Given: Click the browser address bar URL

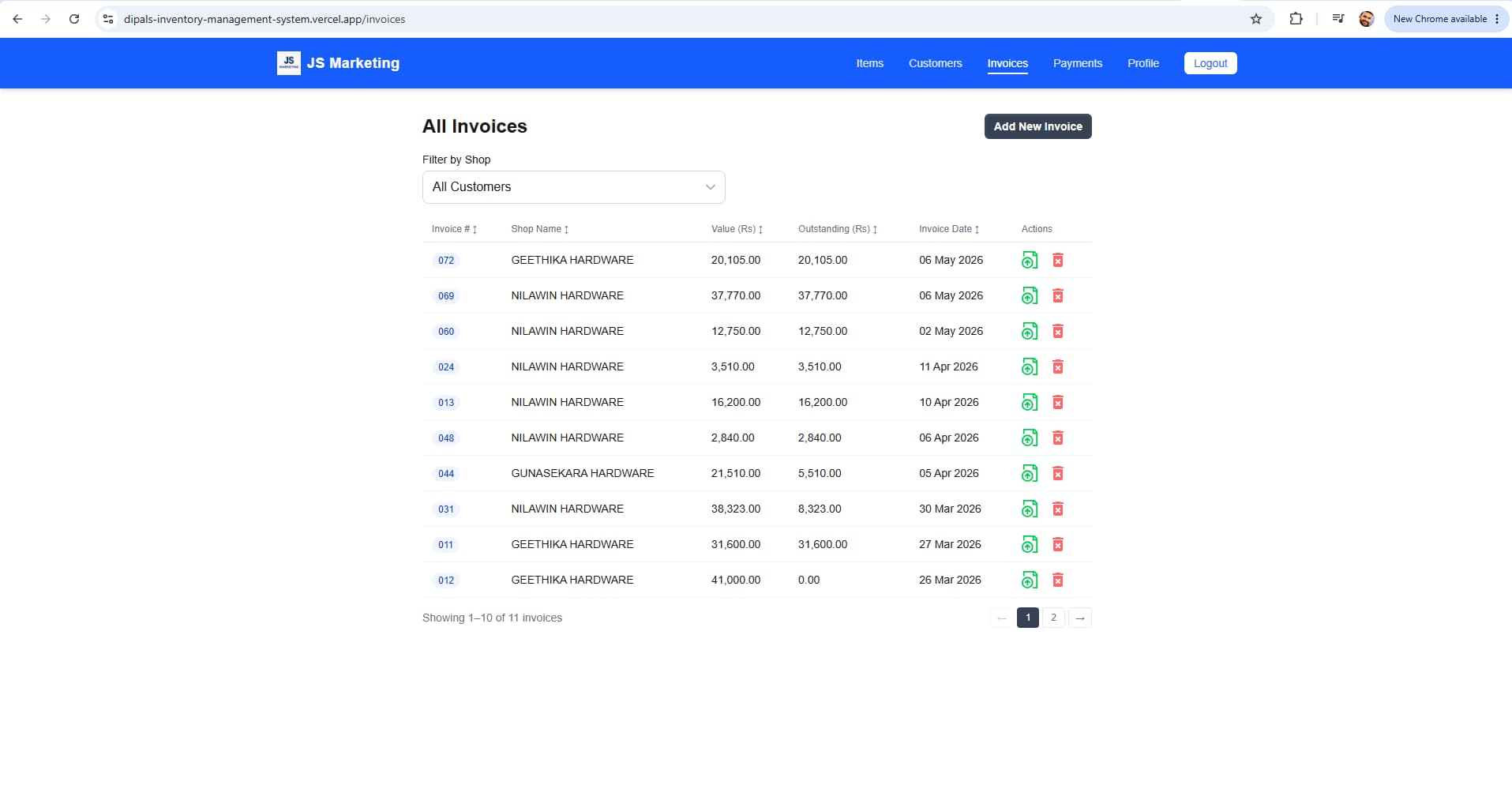Looking at the screenshot, I should [265, 19].
